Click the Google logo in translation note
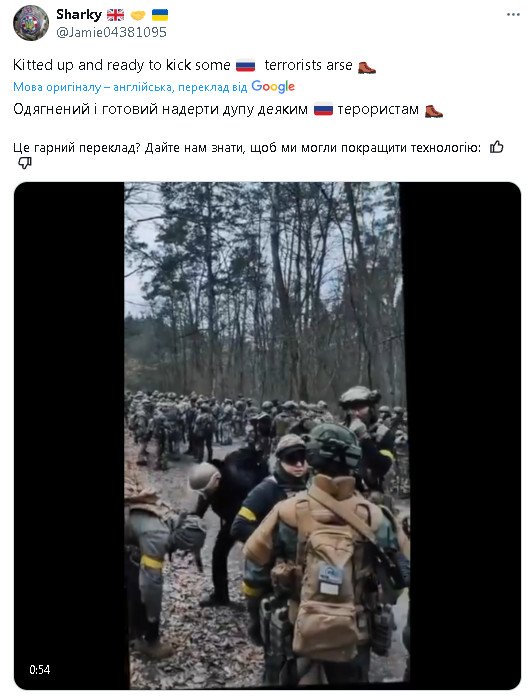 tap(273, 86)
